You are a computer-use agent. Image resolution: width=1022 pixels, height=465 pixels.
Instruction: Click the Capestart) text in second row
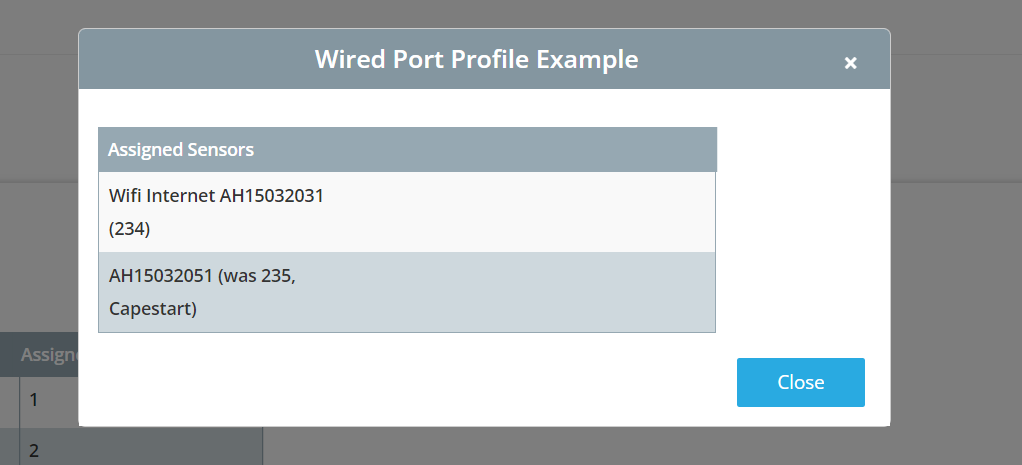coord(153,308)
